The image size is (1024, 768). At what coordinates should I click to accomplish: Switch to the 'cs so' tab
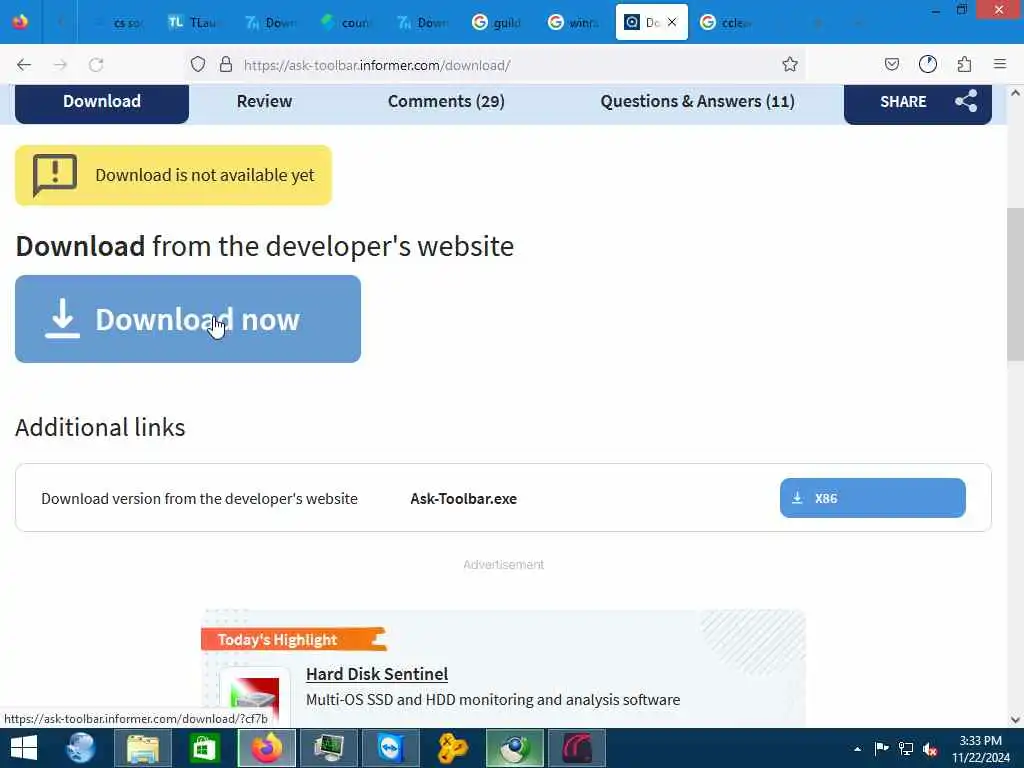pyautogui.click(x=119, y=23)
